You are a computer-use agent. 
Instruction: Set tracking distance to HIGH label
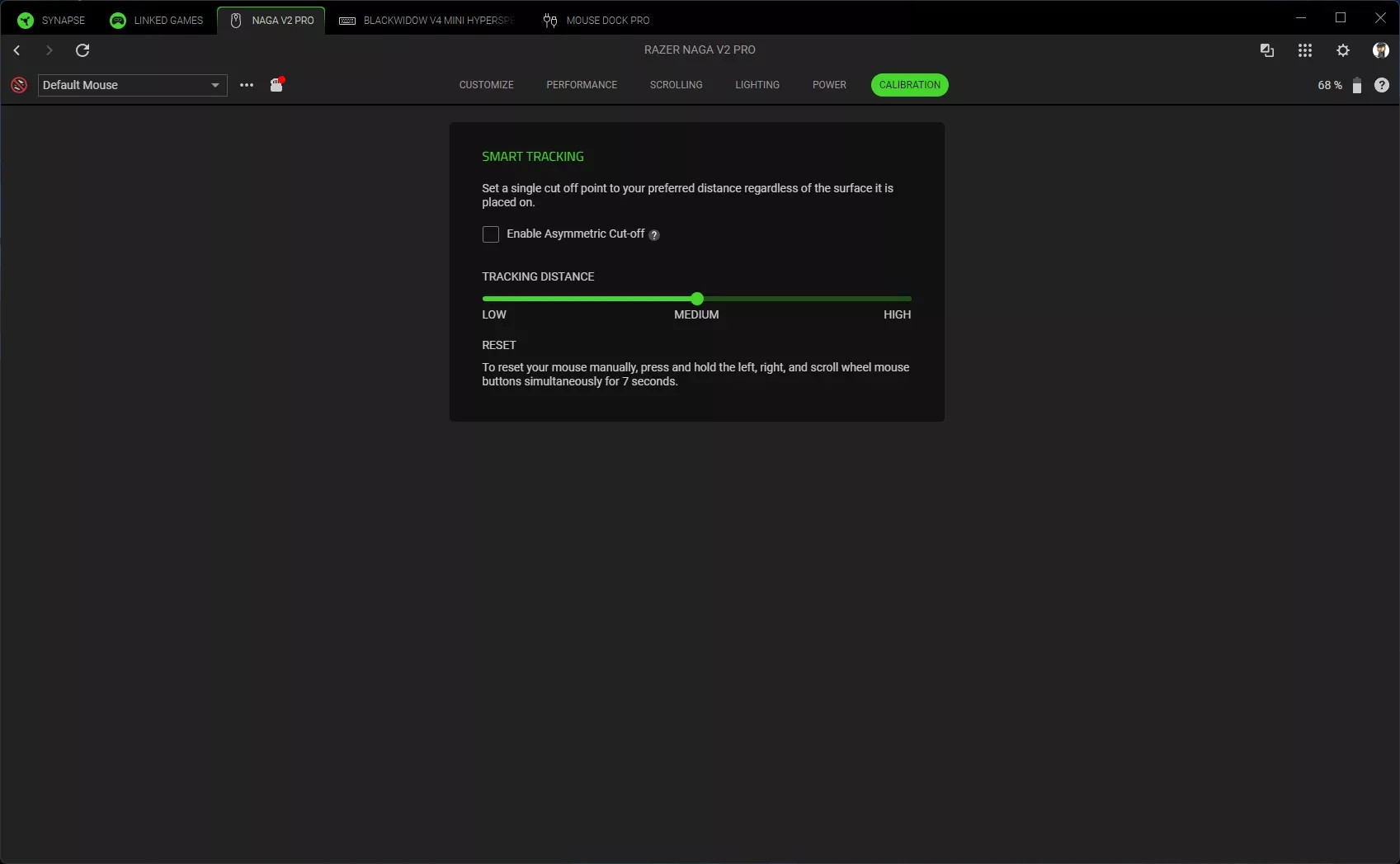tap(898, 314)
